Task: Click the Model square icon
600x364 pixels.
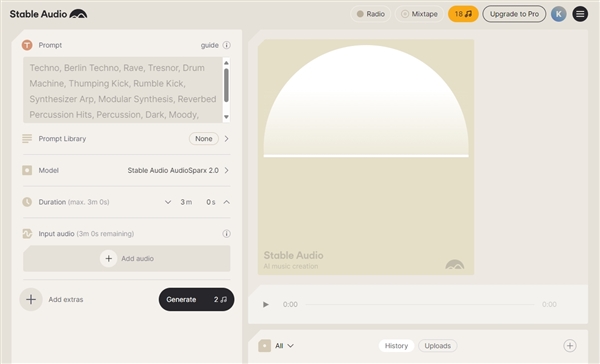Action: [x=27, y=170]
